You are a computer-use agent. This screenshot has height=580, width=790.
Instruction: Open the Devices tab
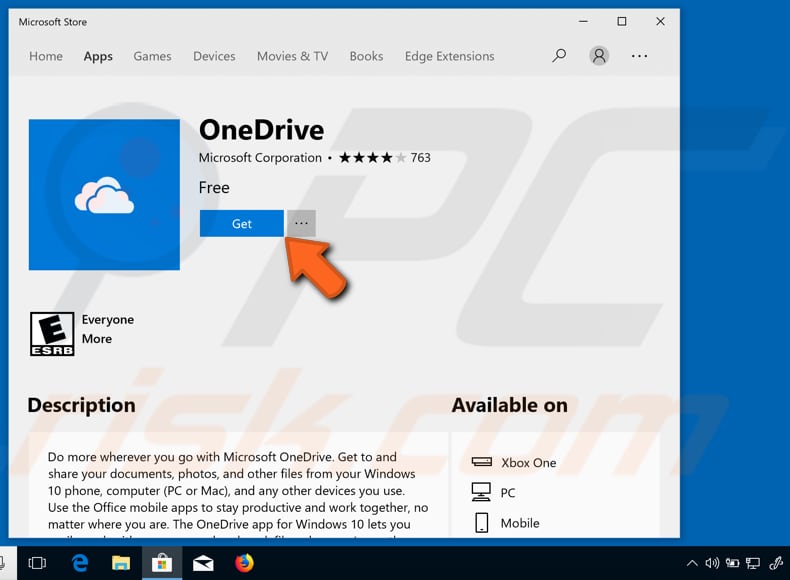click(x=214, y=56)
